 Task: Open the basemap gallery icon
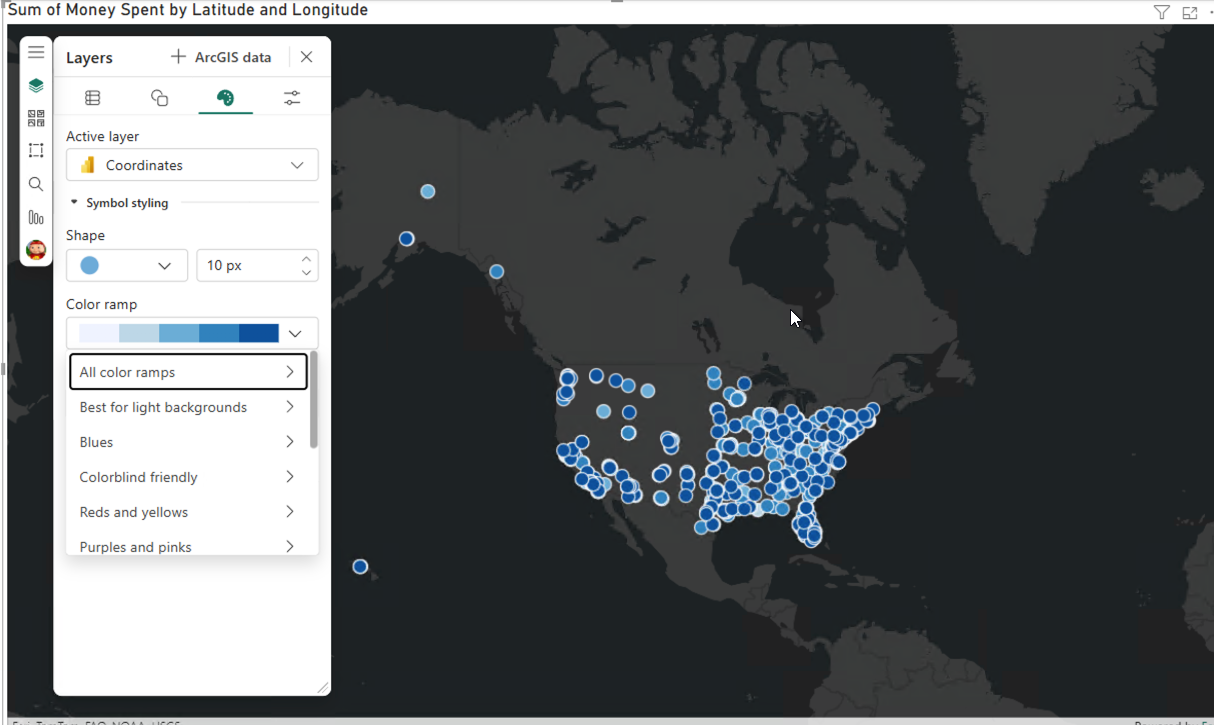tap(36, 117)
